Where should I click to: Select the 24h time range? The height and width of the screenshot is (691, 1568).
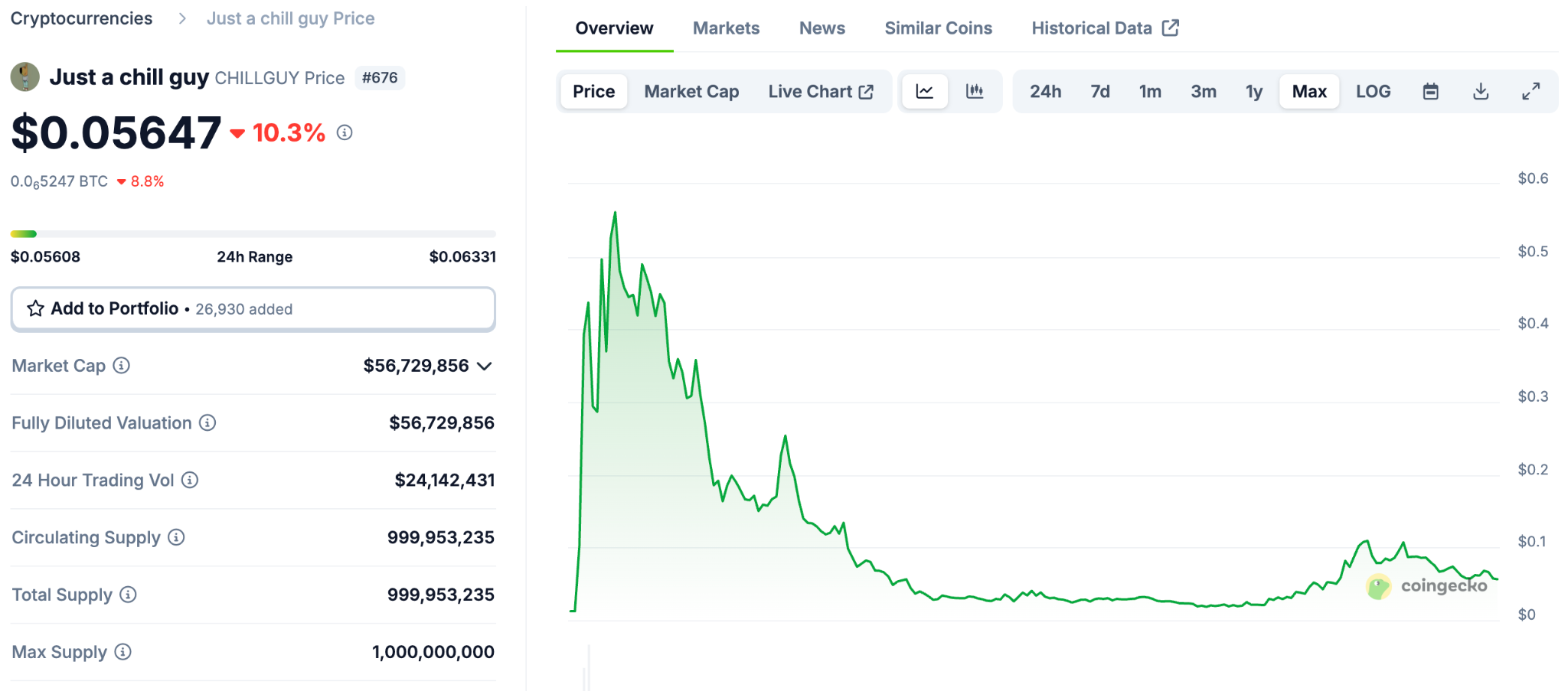[1045, 92]
